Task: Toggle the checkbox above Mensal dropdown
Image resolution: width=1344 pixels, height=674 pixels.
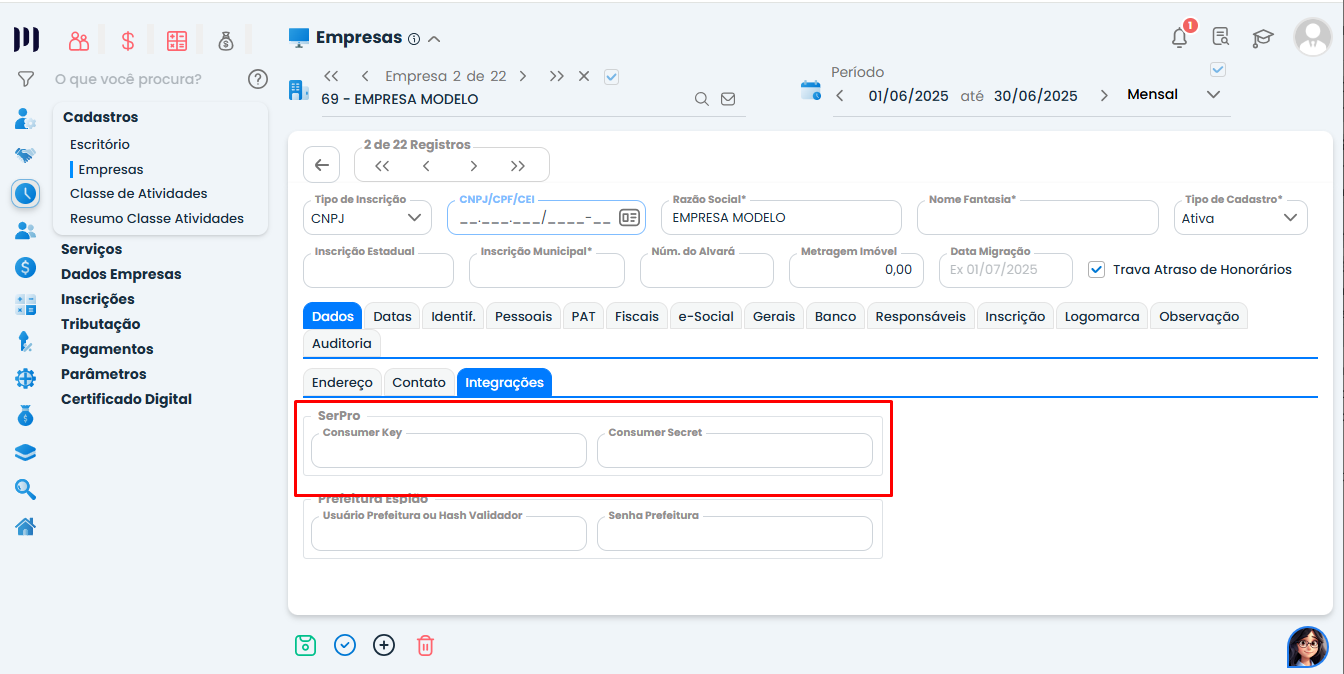Action: pyautogui.click(x=1218, y=69)
